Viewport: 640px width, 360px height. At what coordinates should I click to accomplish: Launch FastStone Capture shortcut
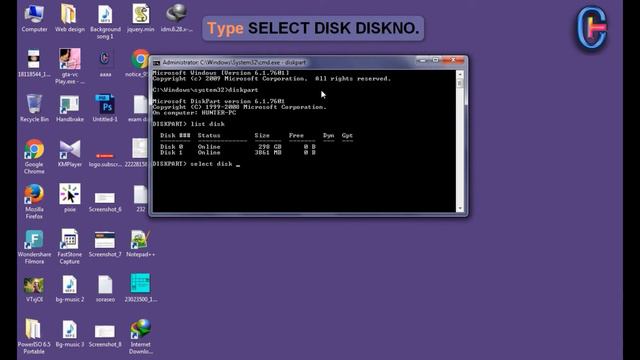click(x=69, y=247)
